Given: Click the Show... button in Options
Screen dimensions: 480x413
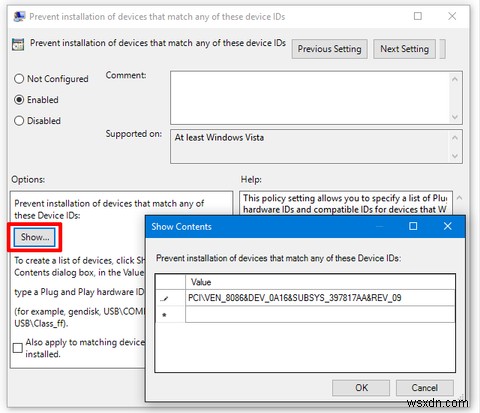Looking at the screenshot, I should pos(35,237).
